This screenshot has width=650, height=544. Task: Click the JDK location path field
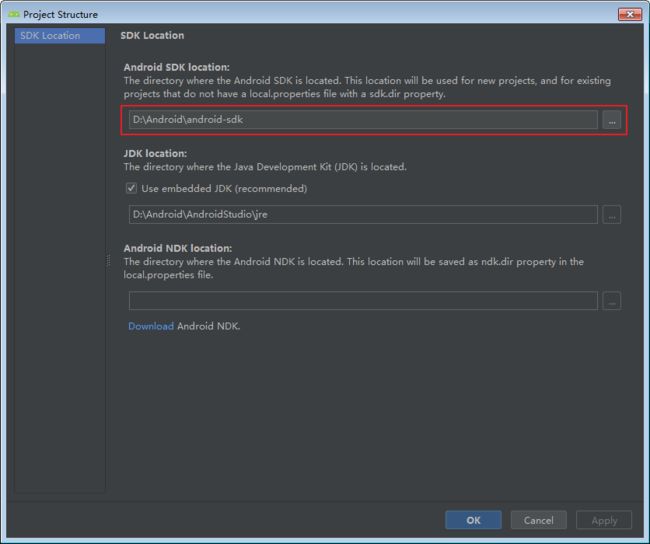[x=363, y=214]
